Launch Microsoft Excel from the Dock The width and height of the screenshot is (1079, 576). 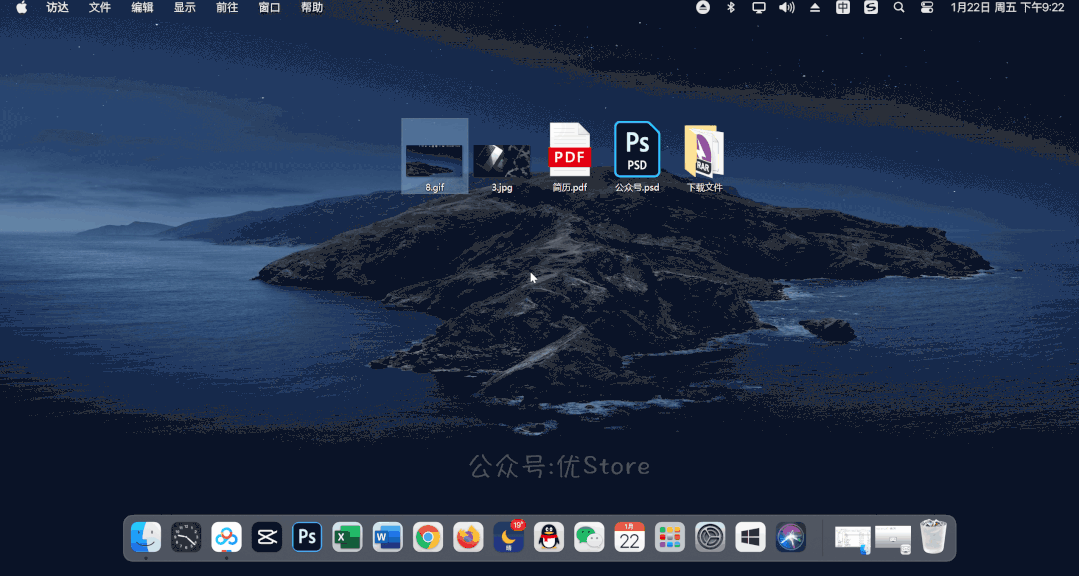[348, 537]
